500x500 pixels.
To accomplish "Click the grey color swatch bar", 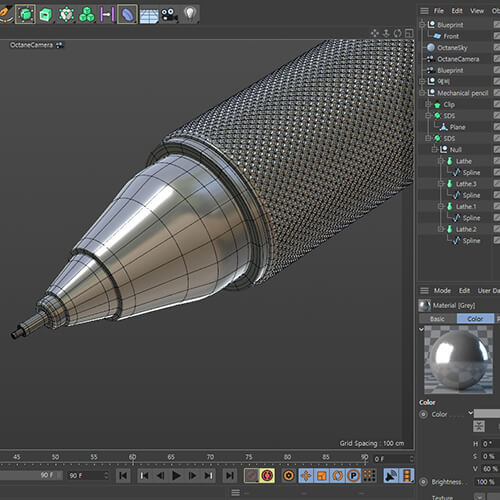I will (x=487, y=414).
